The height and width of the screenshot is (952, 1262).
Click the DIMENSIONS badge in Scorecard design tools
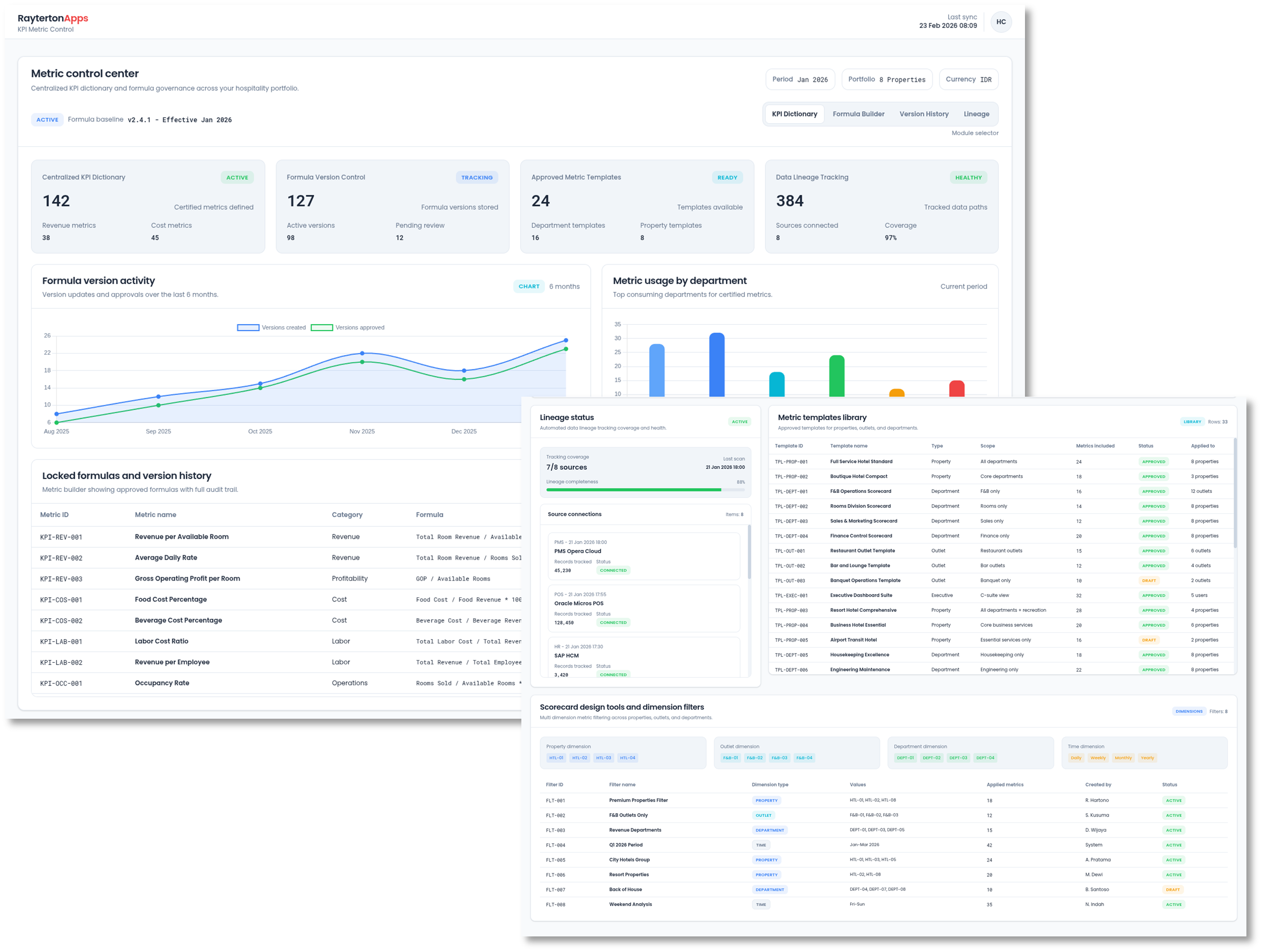click(1189, 711)
